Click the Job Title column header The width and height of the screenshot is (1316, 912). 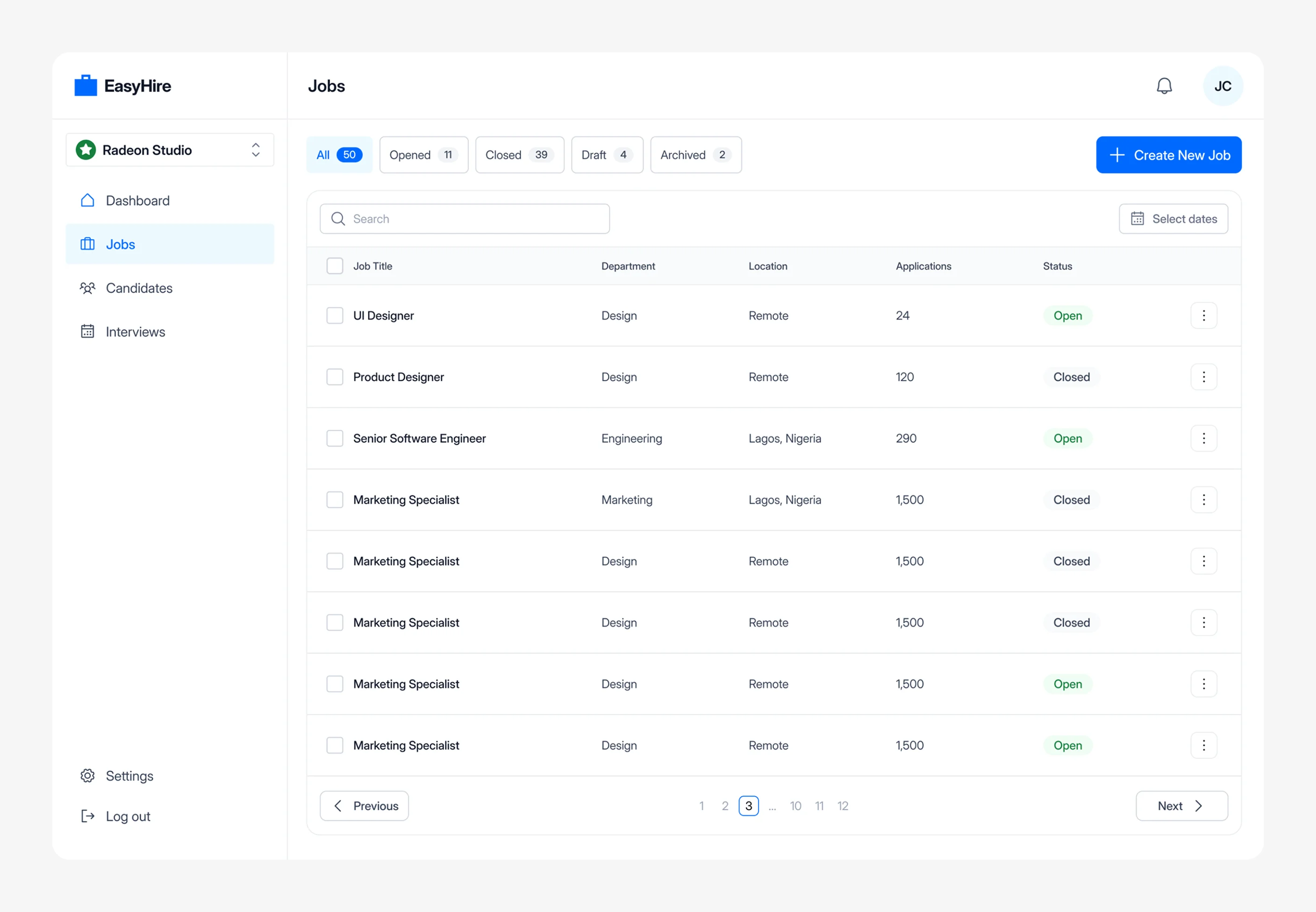click(372, 266)
